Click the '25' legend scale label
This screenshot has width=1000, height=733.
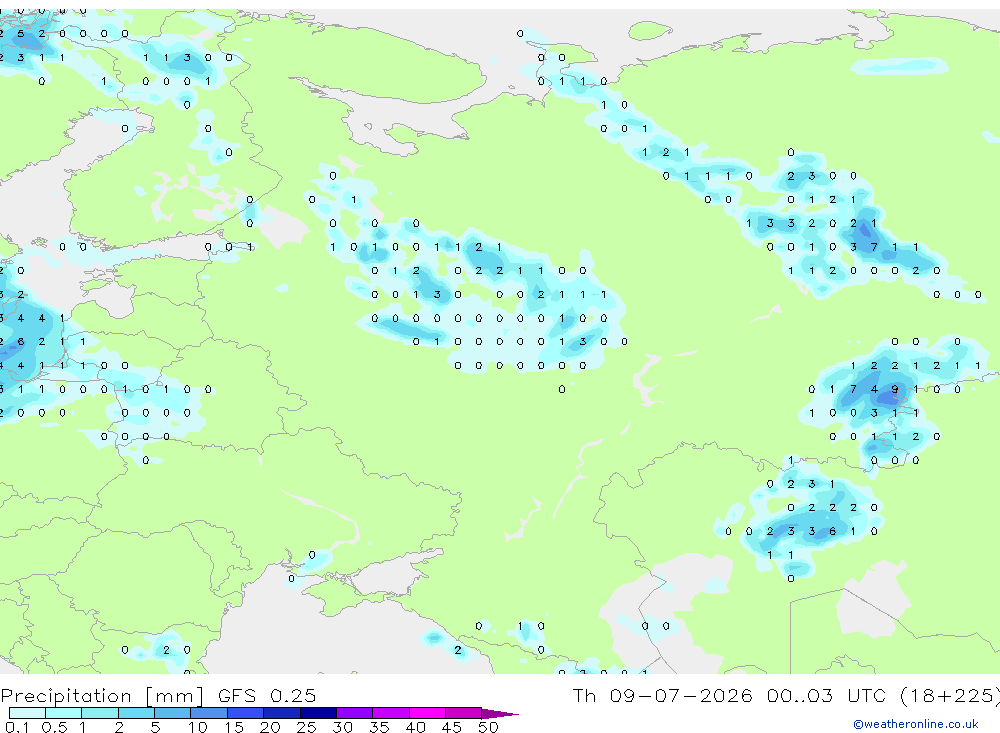306,727
